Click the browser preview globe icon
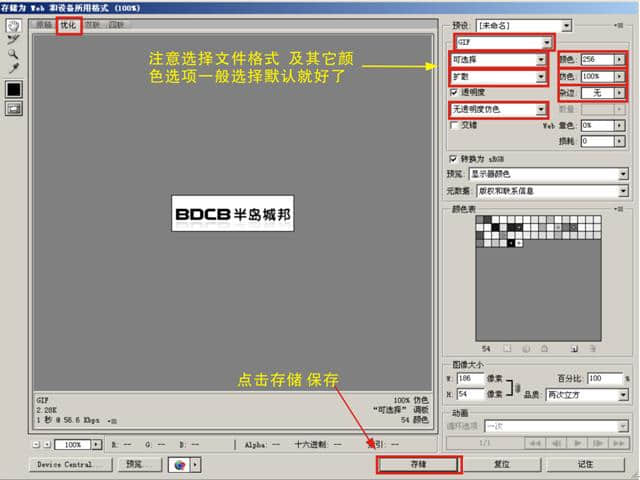Viewport: 640px width, 480px height. (x=178, y=465)
